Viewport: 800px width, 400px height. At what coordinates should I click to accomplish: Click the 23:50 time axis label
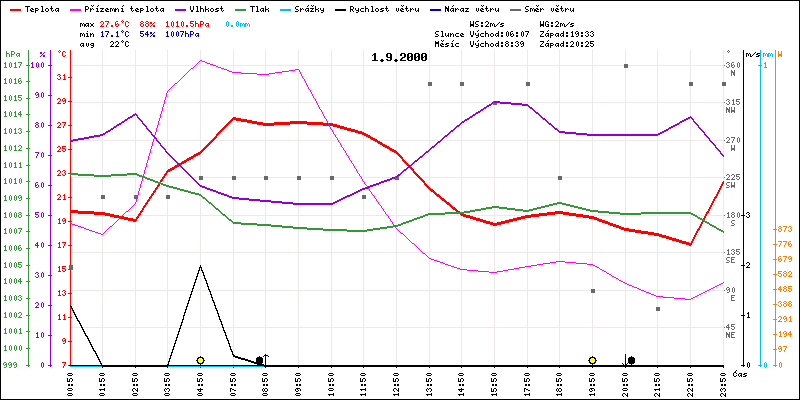tap(724, 381)
